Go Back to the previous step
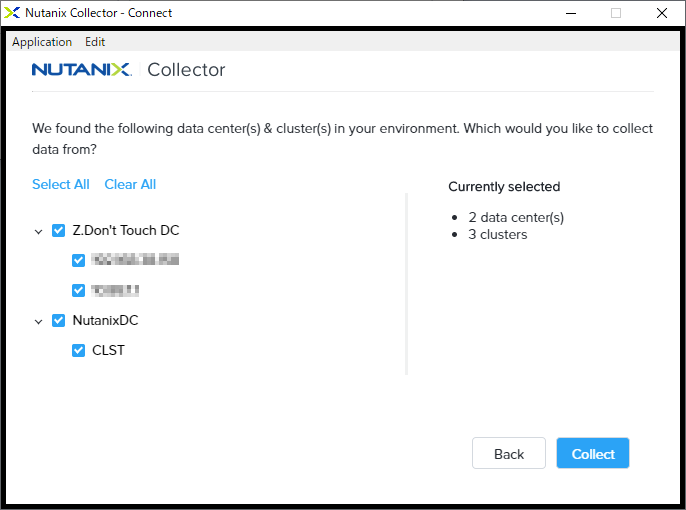Viewport: 686px width, 510px height. 509,454
